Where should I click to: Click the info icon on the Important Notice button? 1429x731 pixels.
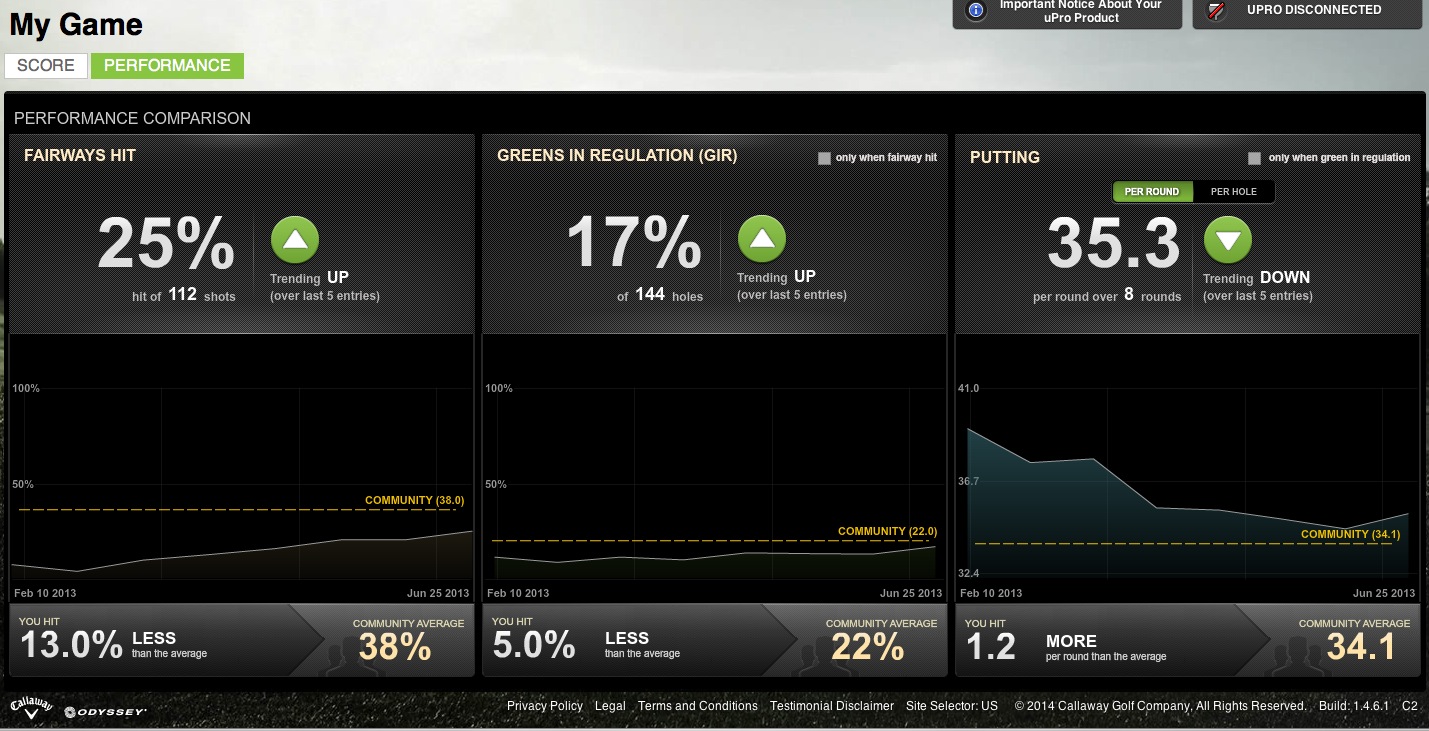[x=975, y=11]
